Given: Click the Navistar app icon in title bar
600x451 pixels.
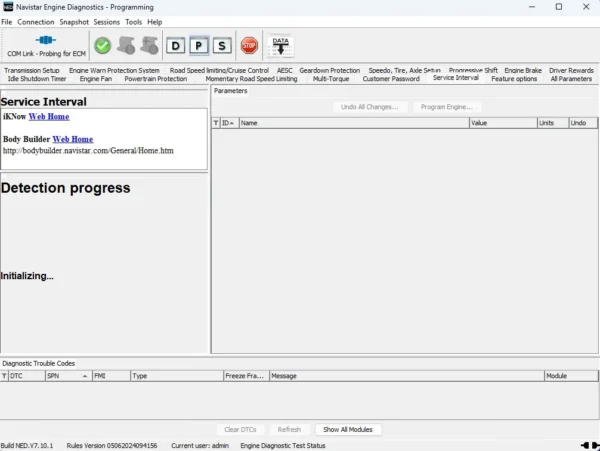Looking at the screenshot, I should click(x=8, y=7).
